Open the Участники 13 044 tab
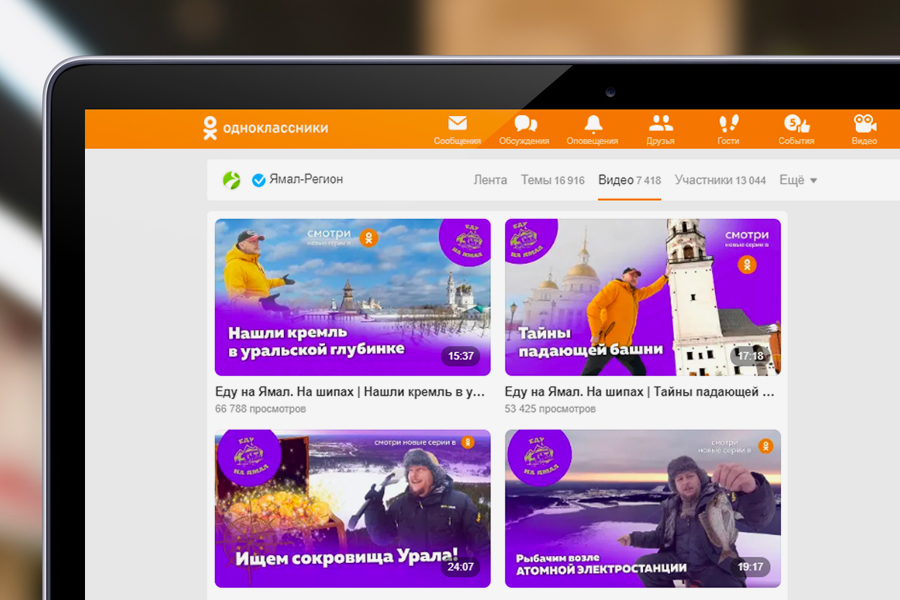Screen dimensions: 900x600 720,180
